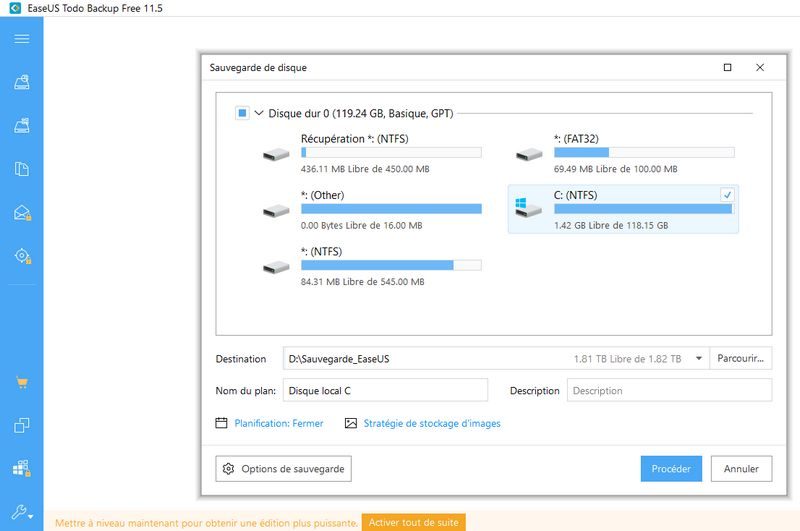
Task: Open the Destination dropdown arrow
Action: (699, 359)
